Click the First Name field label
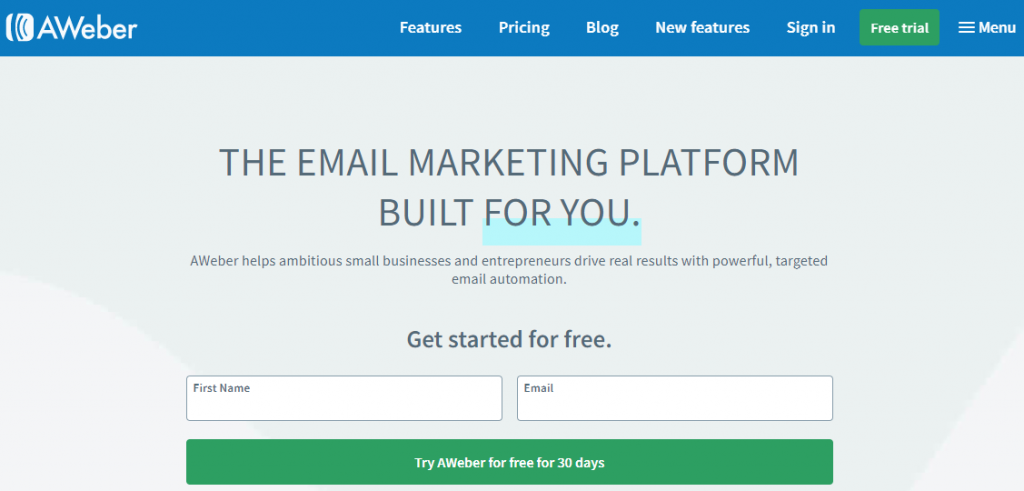This screenshot has width=1024, height=491. pos(221,388)
